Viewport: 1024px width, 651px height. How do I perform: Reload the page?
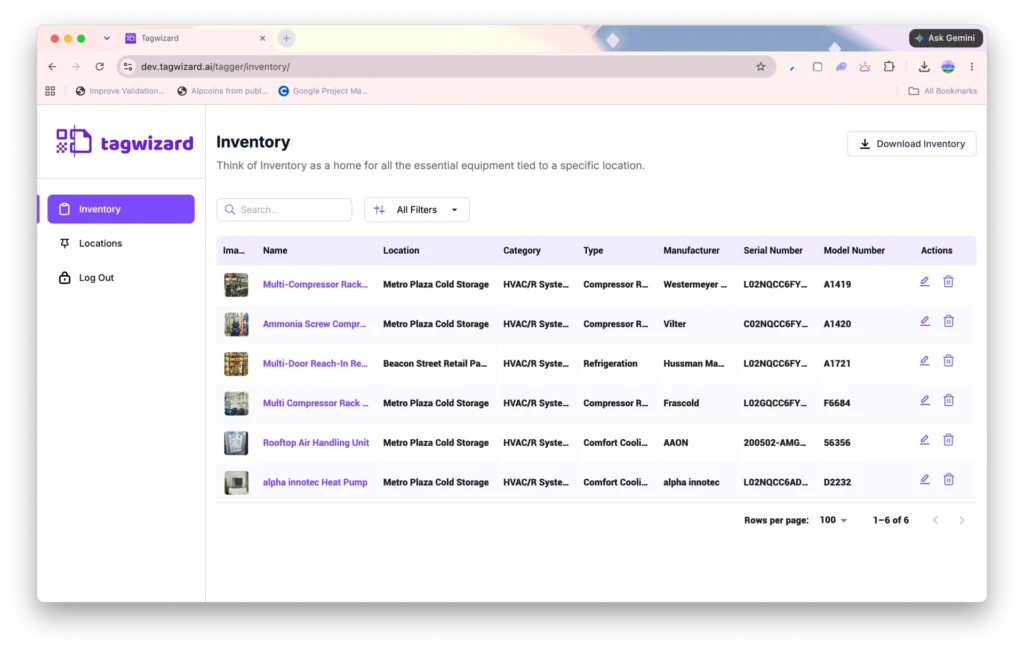click(99, 67)
